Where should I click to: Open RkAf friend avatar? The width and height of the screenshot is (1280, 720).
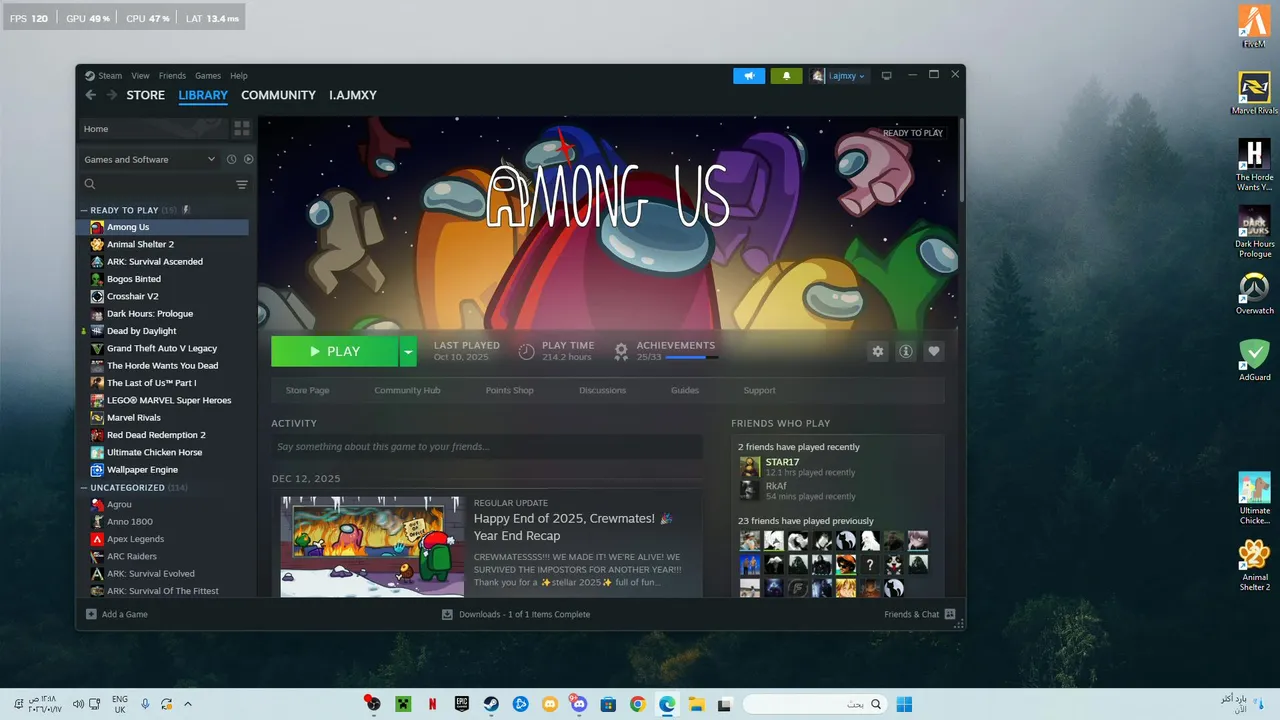tap(750, 490)
